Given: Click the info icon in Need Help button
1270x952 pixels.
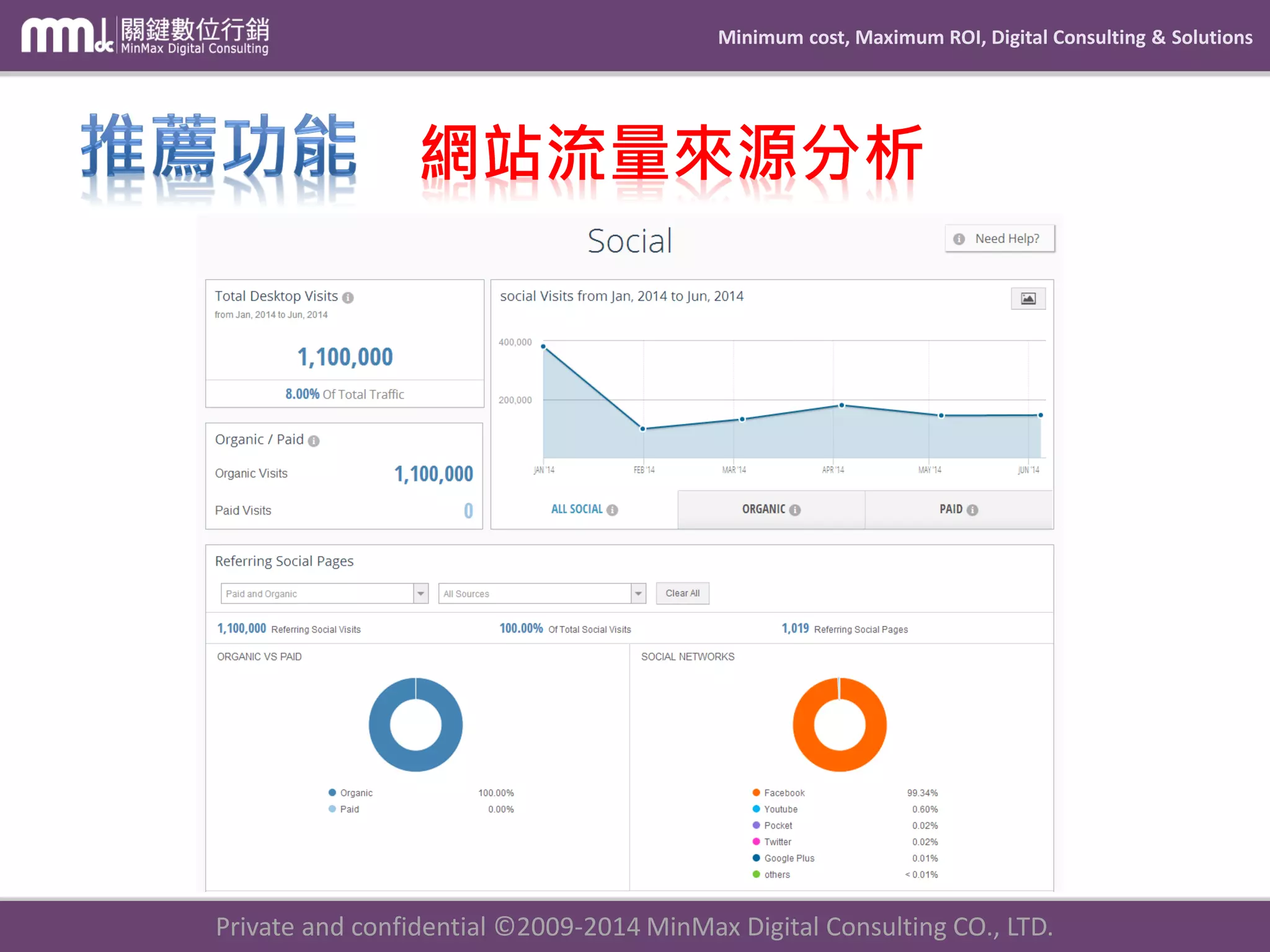Looking at the screenshot, I should 959,239.
